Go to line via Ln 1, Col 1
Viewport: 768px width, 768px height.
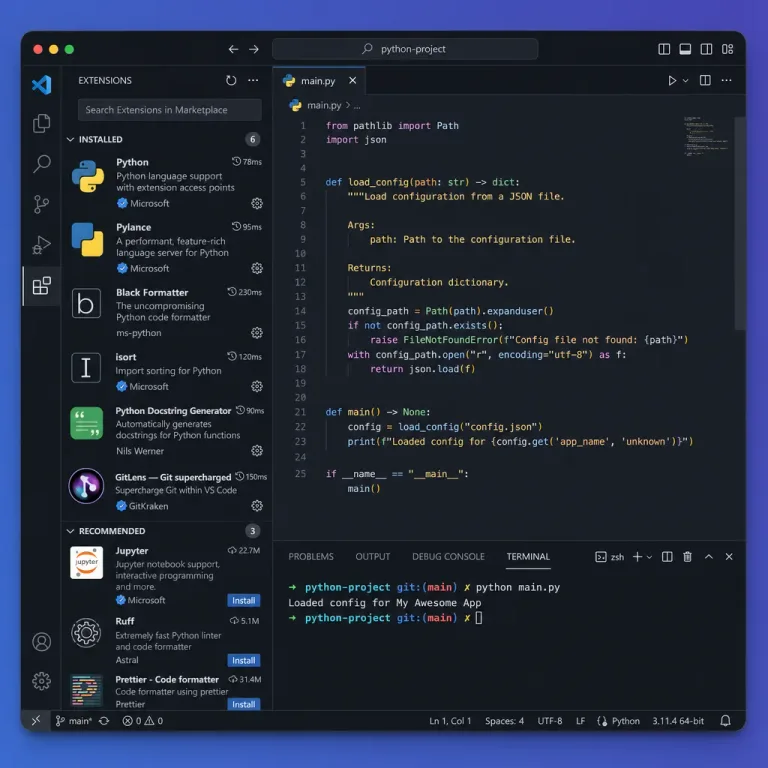pyautogui.click(x=450, y=720)
